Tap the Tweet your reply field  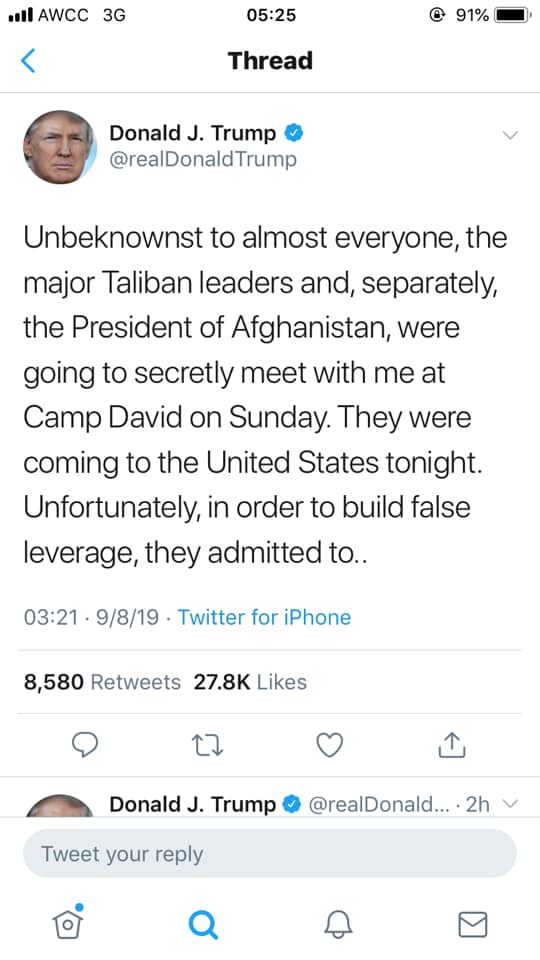tap(269, 853)
